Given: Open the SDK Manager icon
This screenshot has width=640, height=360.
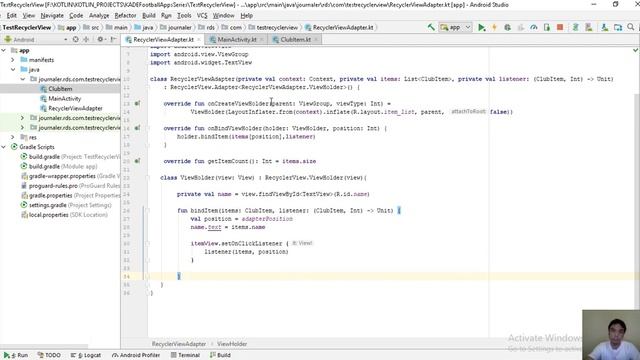Looking at the screenshot, I should pyautogui.click(x=604, y=27).
